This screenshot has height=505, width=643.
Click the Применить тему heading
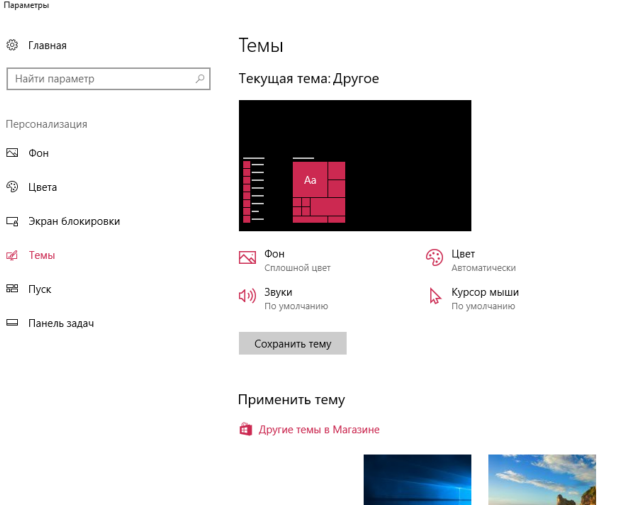[x=292, y=400]
